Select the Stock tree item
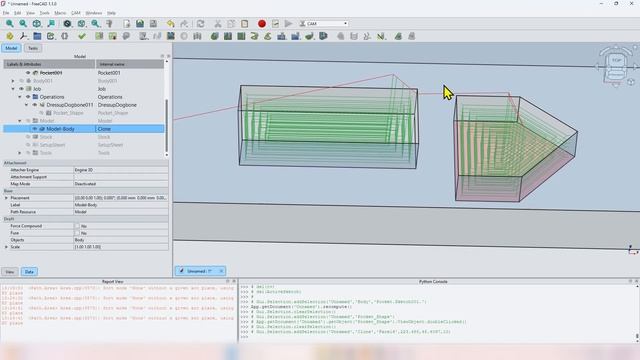Screen dimensions: 640x360 (46, 137)
